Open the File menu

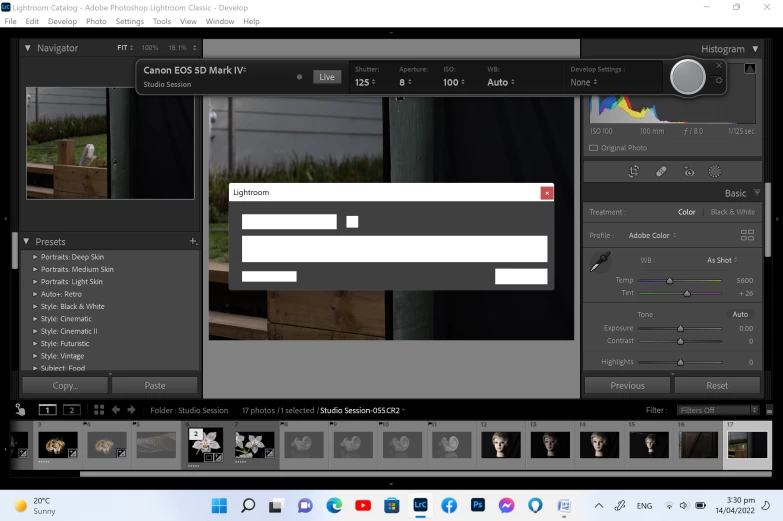pos(10,21)
